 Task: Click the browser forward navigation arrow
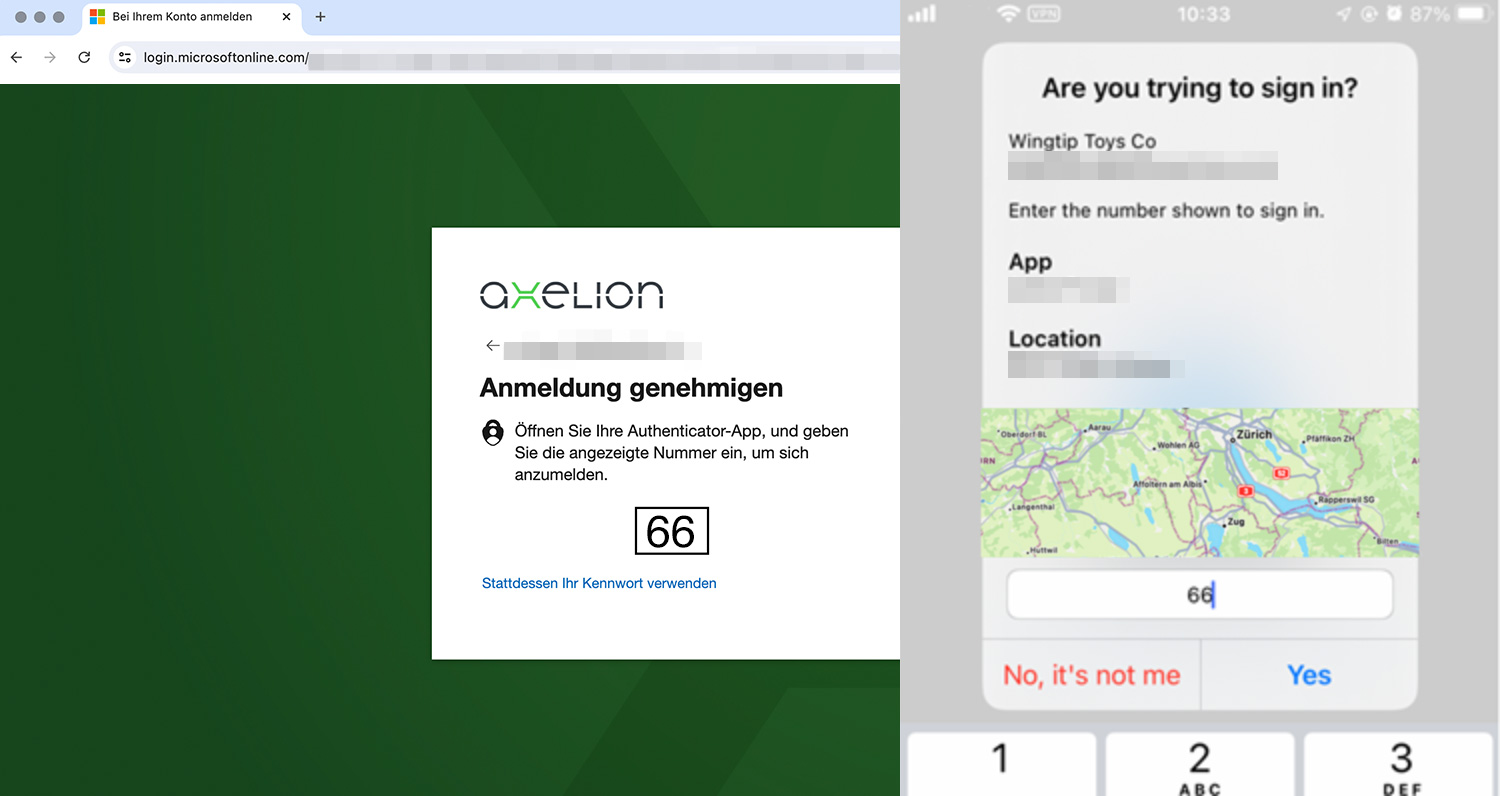[x=50, y=57]
